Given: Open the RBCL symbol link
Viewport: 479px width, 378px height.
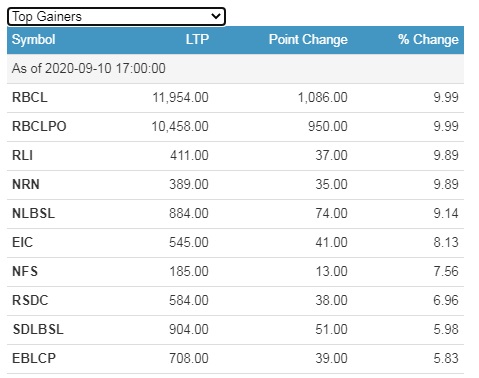Looking at the screenshot, I should (x=30, y=97).
